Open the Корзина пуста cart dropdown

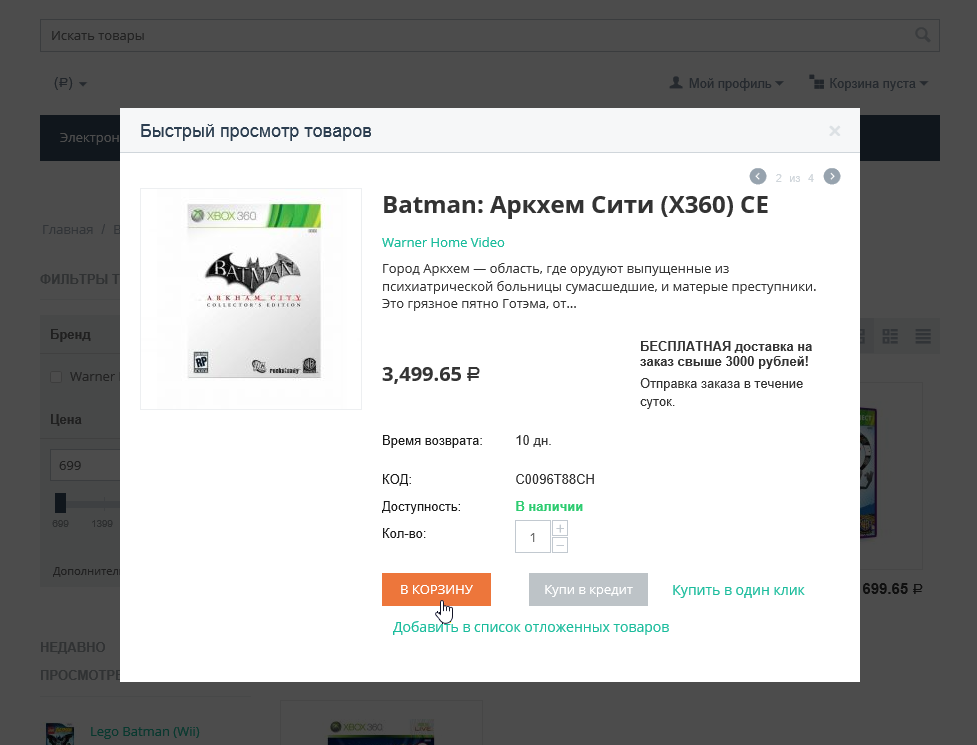868,83
